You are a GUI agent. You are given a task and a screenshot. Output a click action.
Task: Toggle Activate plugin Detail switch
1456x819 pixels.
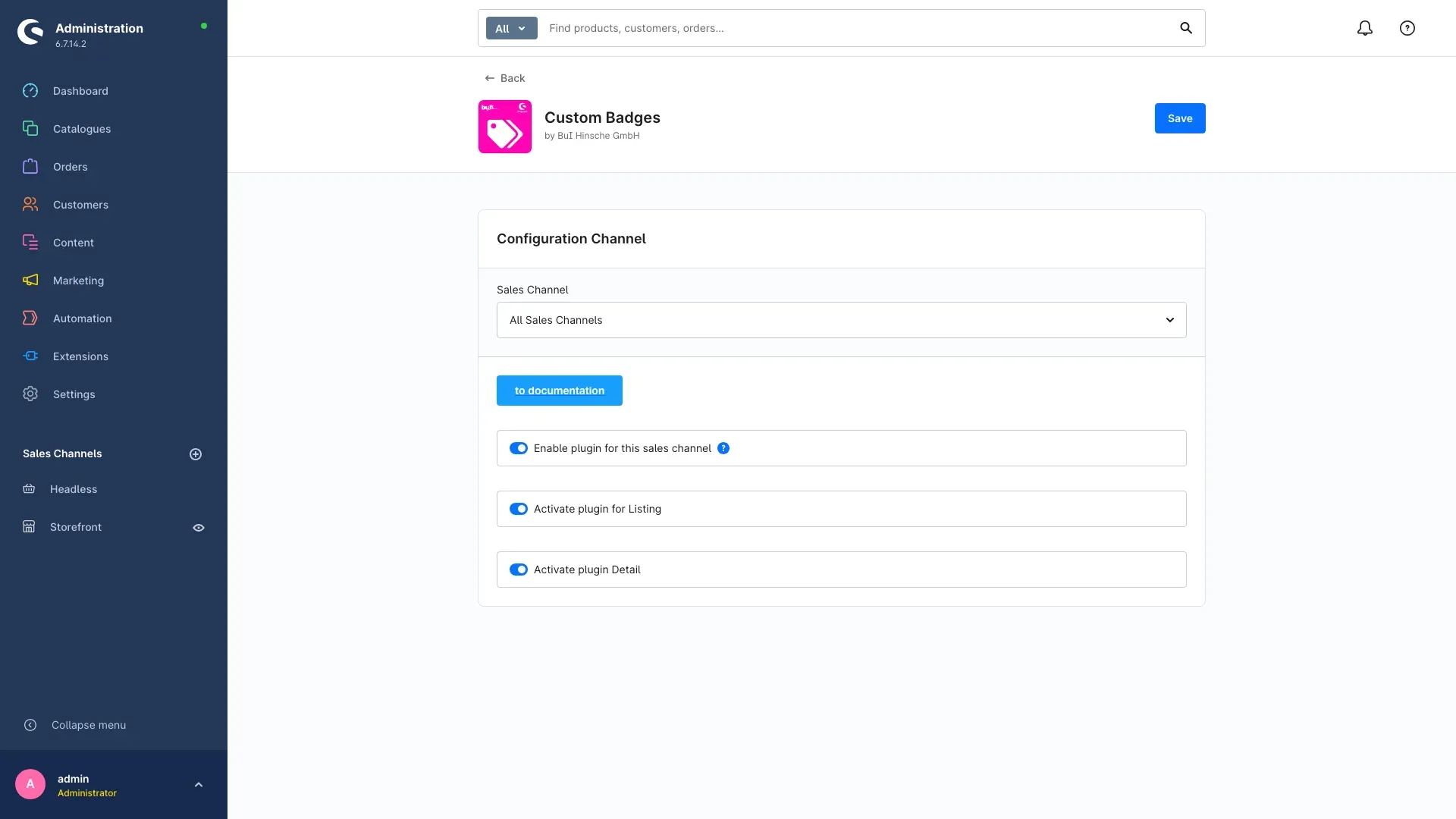[519, 570]
